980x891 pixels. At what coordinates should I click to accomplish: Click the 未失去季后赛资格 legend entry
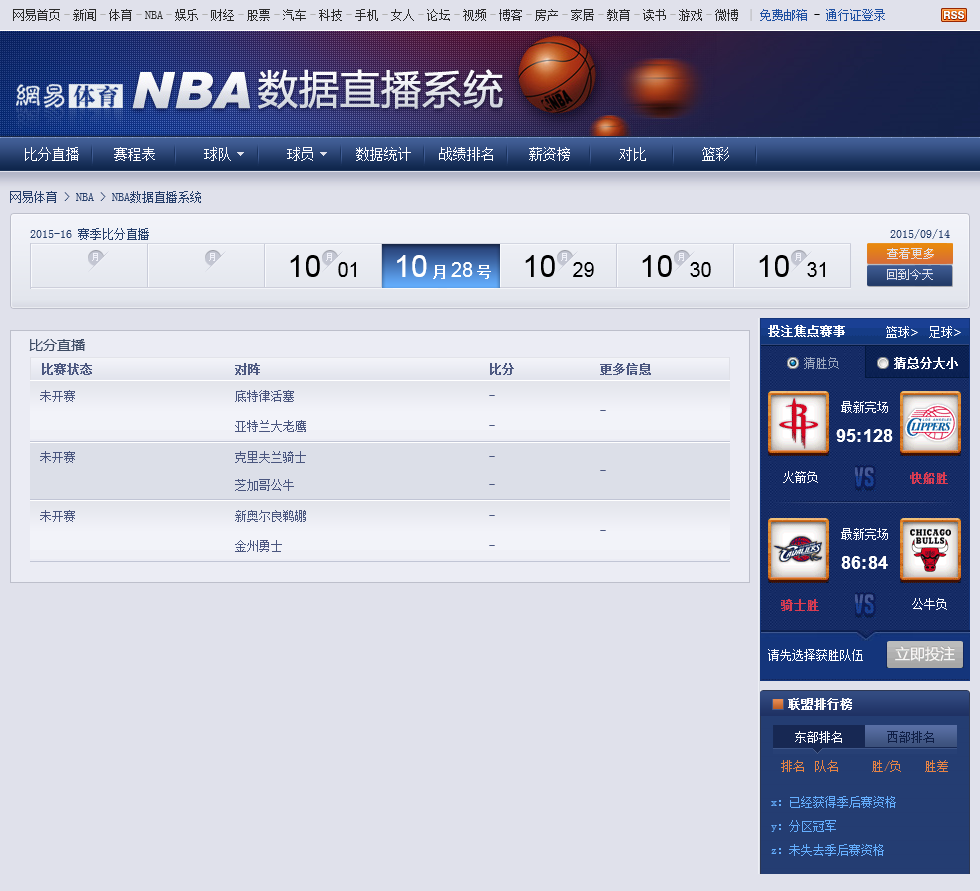point(836,850)
